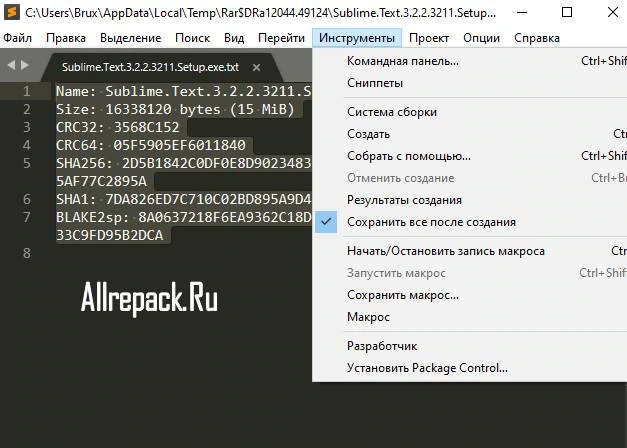627x448 pixels.
Task: Close the Инструменты menu
Action: click(x=357, y=38)
